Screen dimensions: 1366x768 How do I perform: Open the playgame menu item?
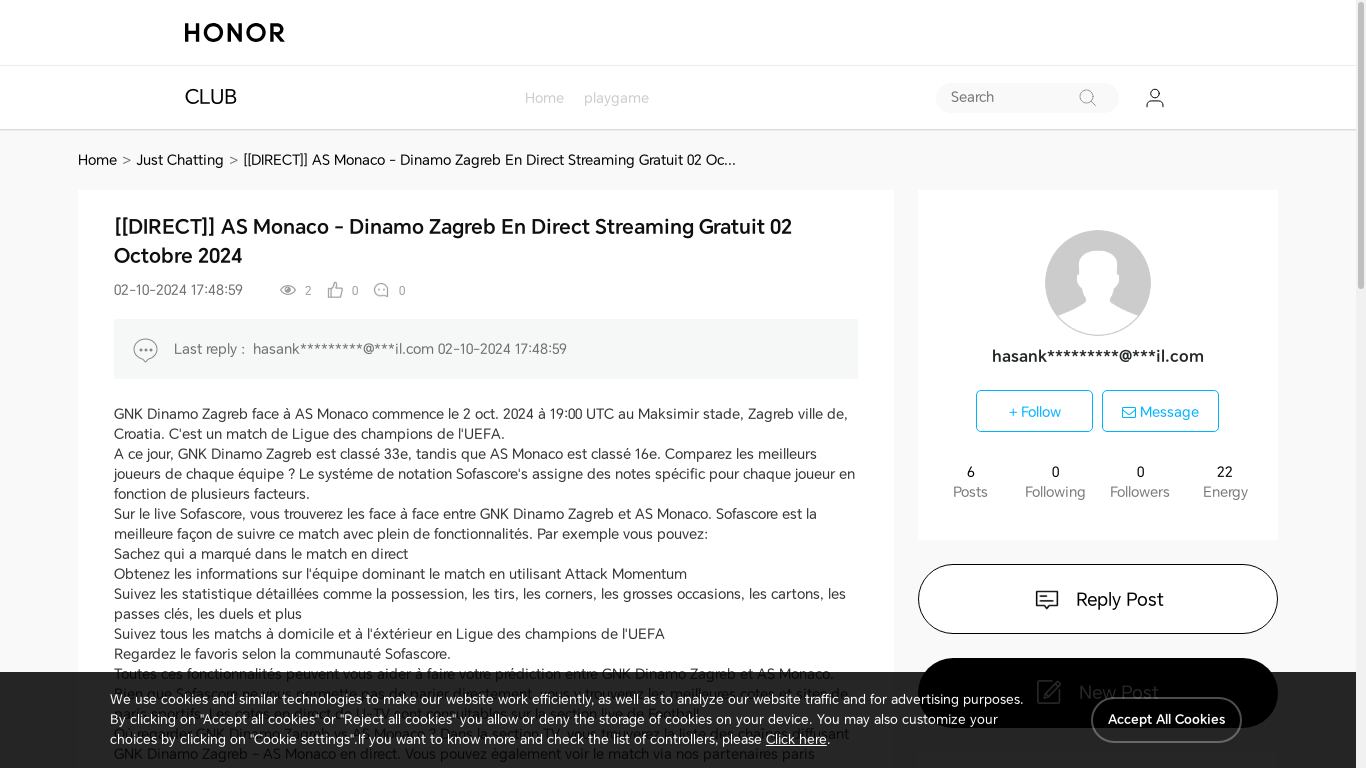[616, 98]
